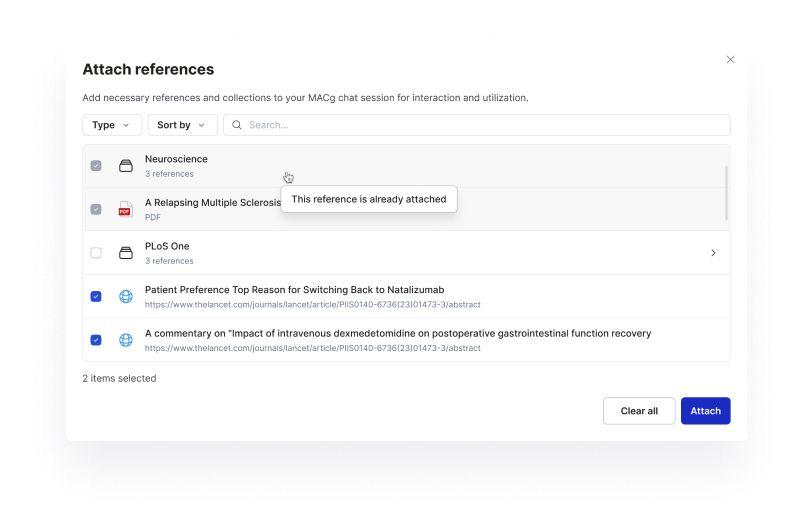Click the PLoS One collection icon

126,253
